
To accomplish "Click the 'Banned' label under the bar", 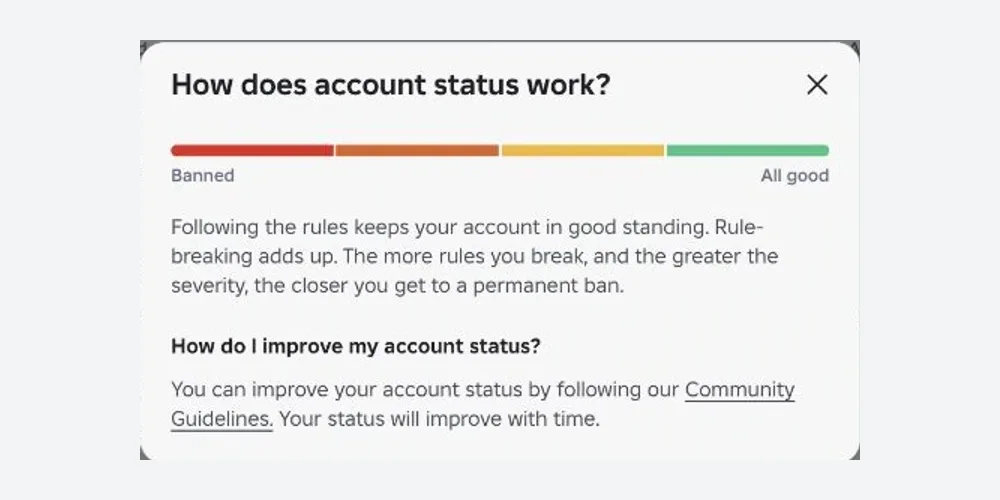I will (x=203, y=175).
